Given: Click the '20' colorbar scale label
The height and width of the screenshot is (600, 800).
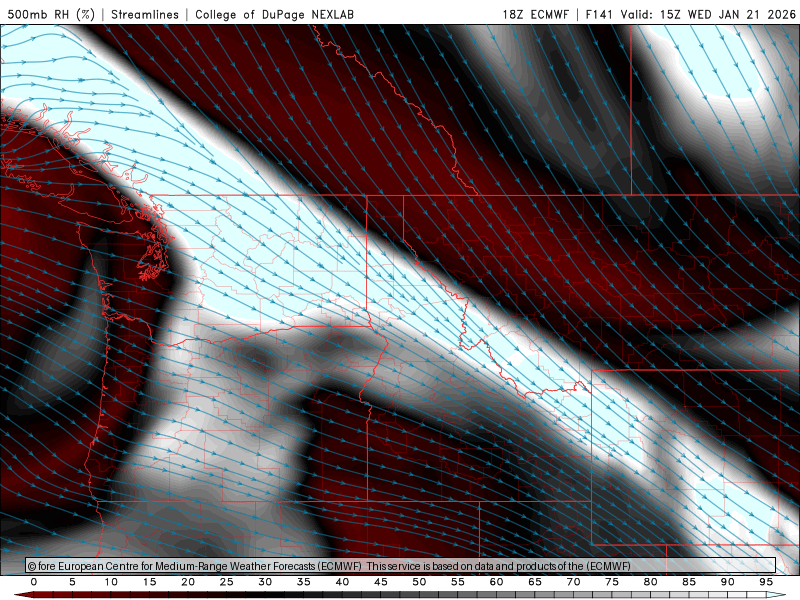Looking at the screenshot, I should coord(188,582).
